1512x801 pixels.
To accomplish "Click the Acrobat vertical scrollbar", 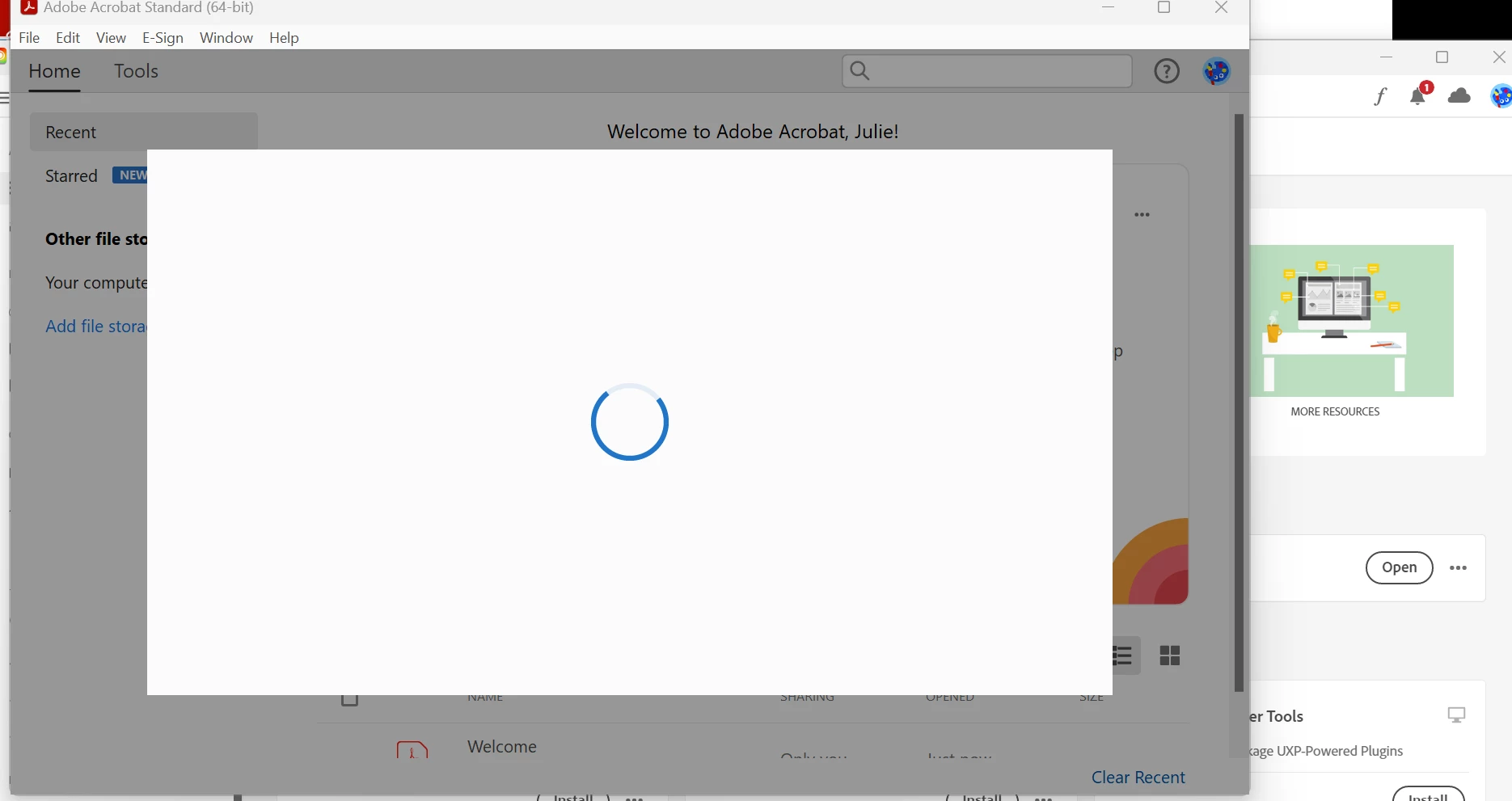I will tap(1239, 403).
